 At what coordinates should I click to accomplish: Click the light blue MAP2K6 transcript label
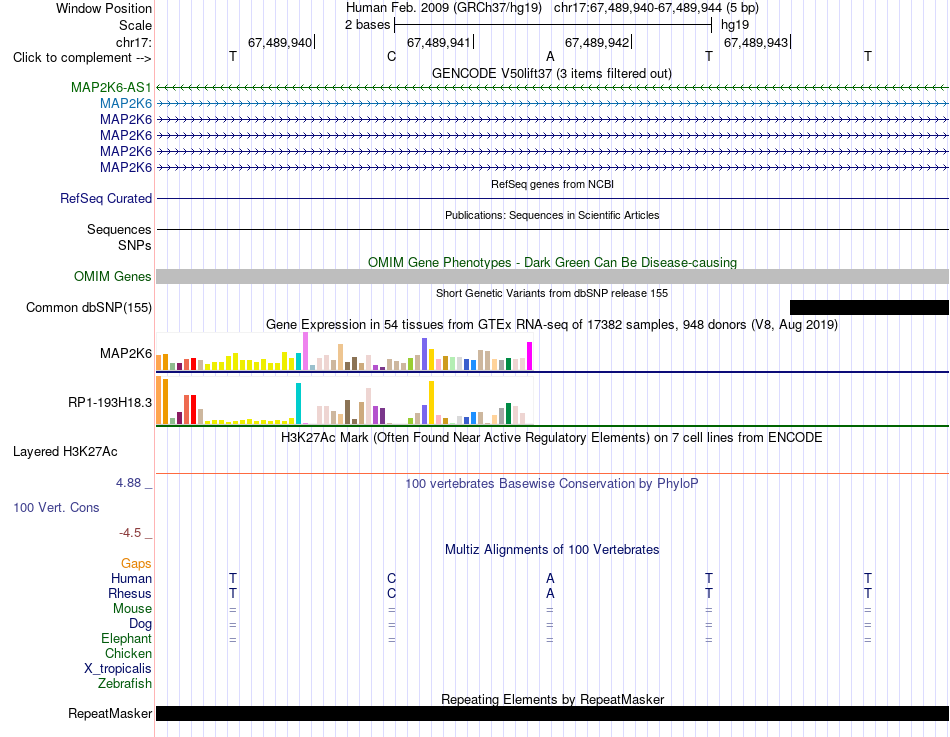(x=126, y=104)
